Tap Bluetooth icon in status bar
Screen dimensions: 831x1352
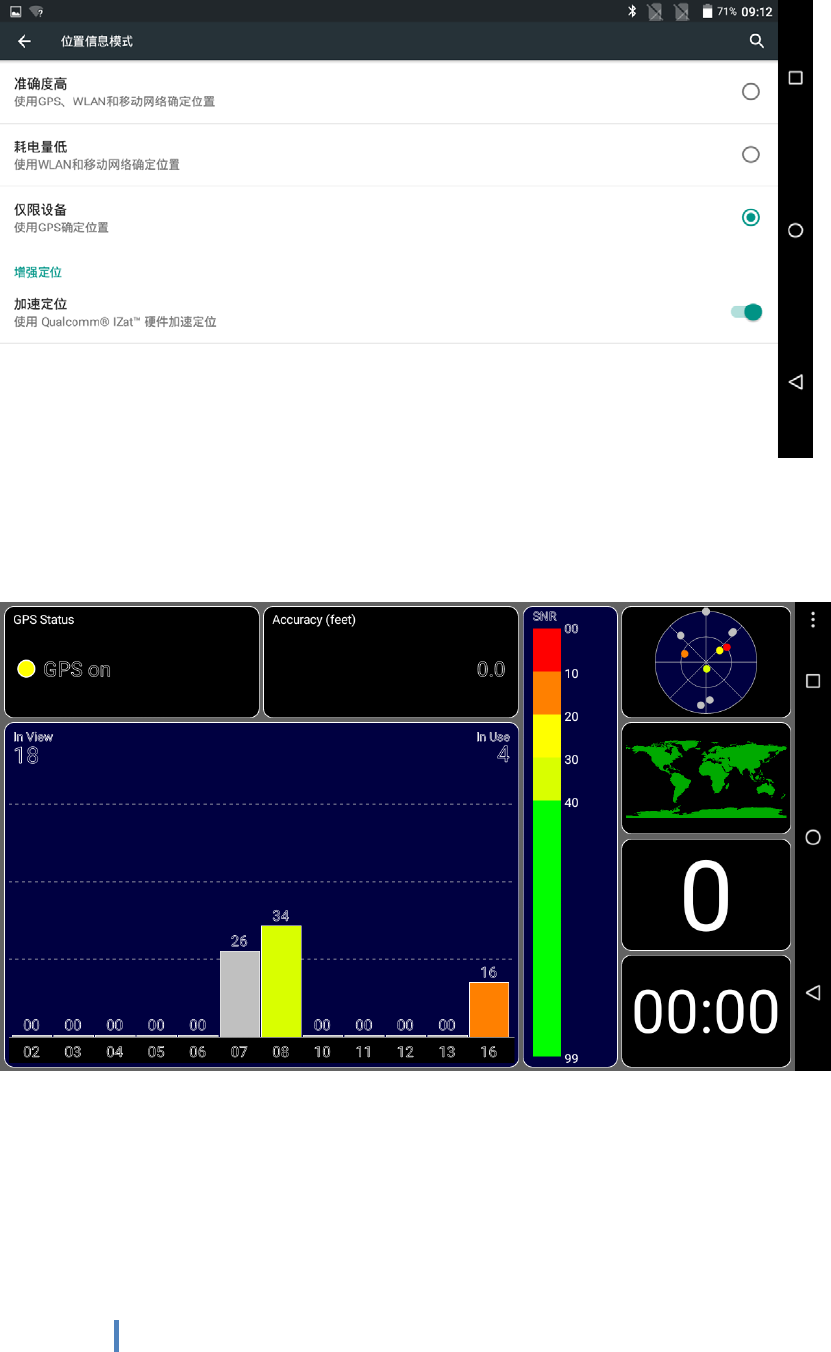(632, 11)
